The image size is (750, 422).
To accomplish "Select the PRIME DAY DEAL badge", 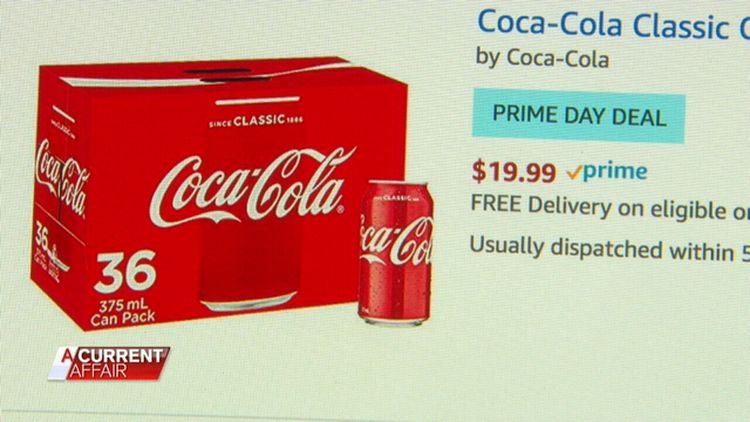I will pos(579,116).
